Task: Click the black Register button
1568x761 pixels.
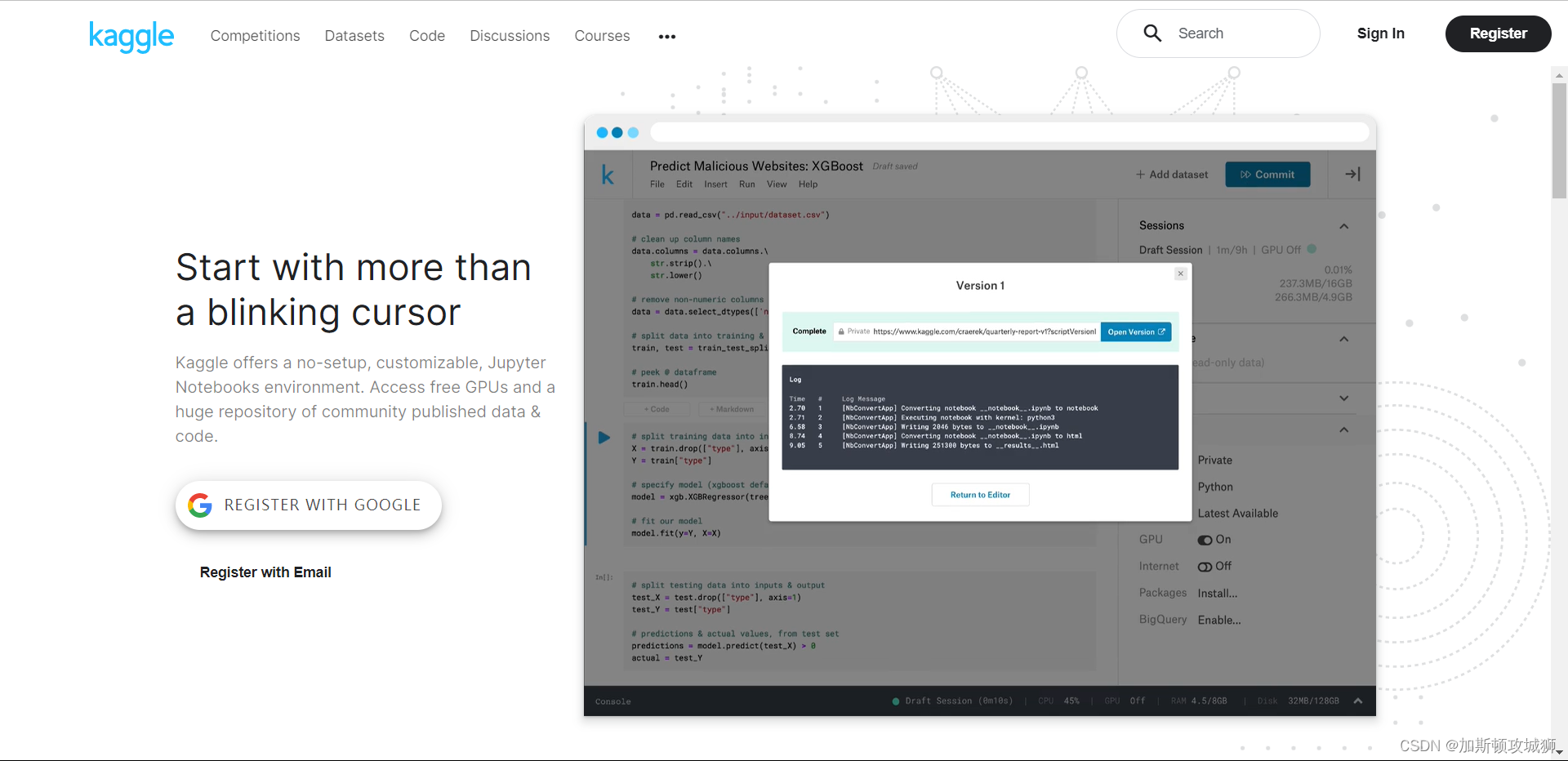Action: pyautogui.click(x=1498, y=33)
